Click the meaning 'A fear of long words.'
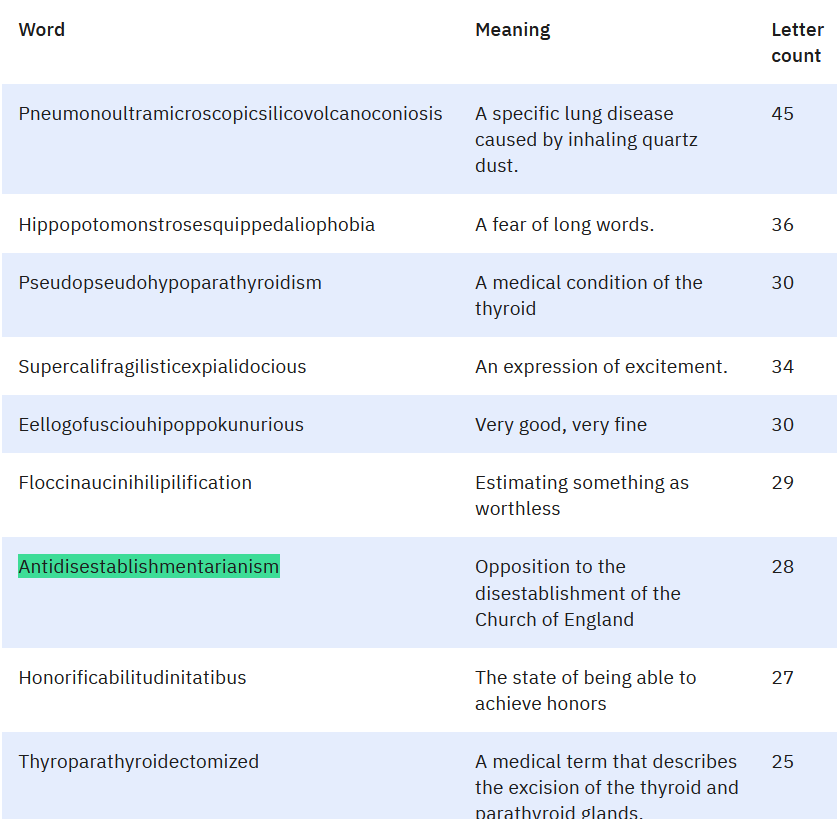 564,225
